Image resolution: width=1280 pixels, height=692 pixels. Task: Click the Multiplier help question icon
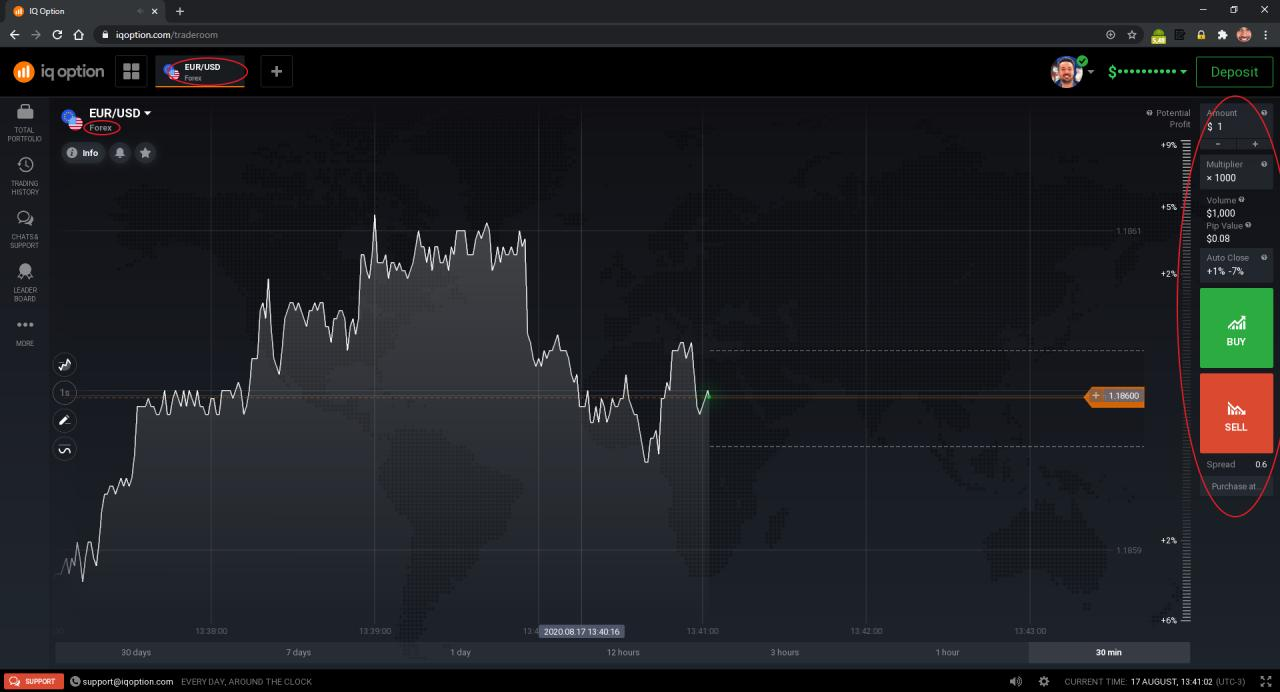(1264, 164)
